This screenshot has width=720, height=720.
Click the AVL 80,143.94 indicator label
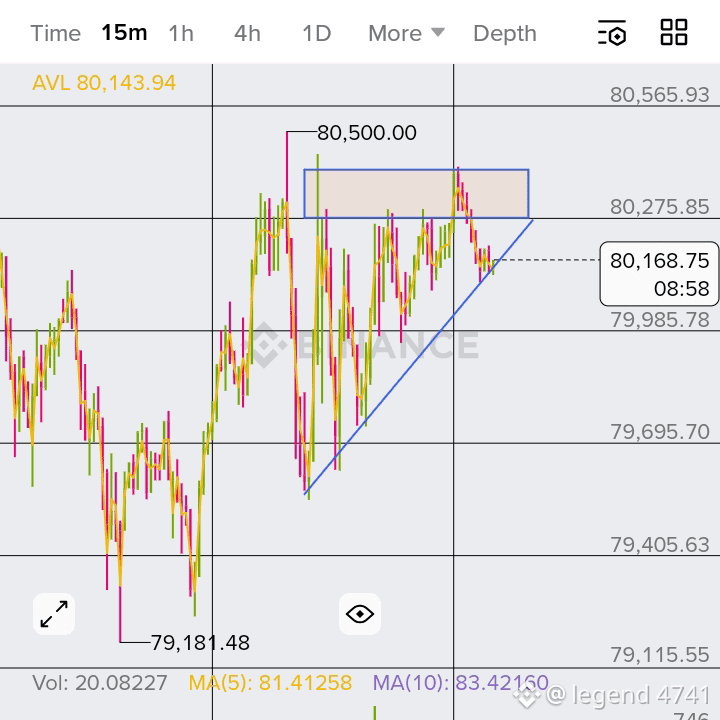(104, 83)
